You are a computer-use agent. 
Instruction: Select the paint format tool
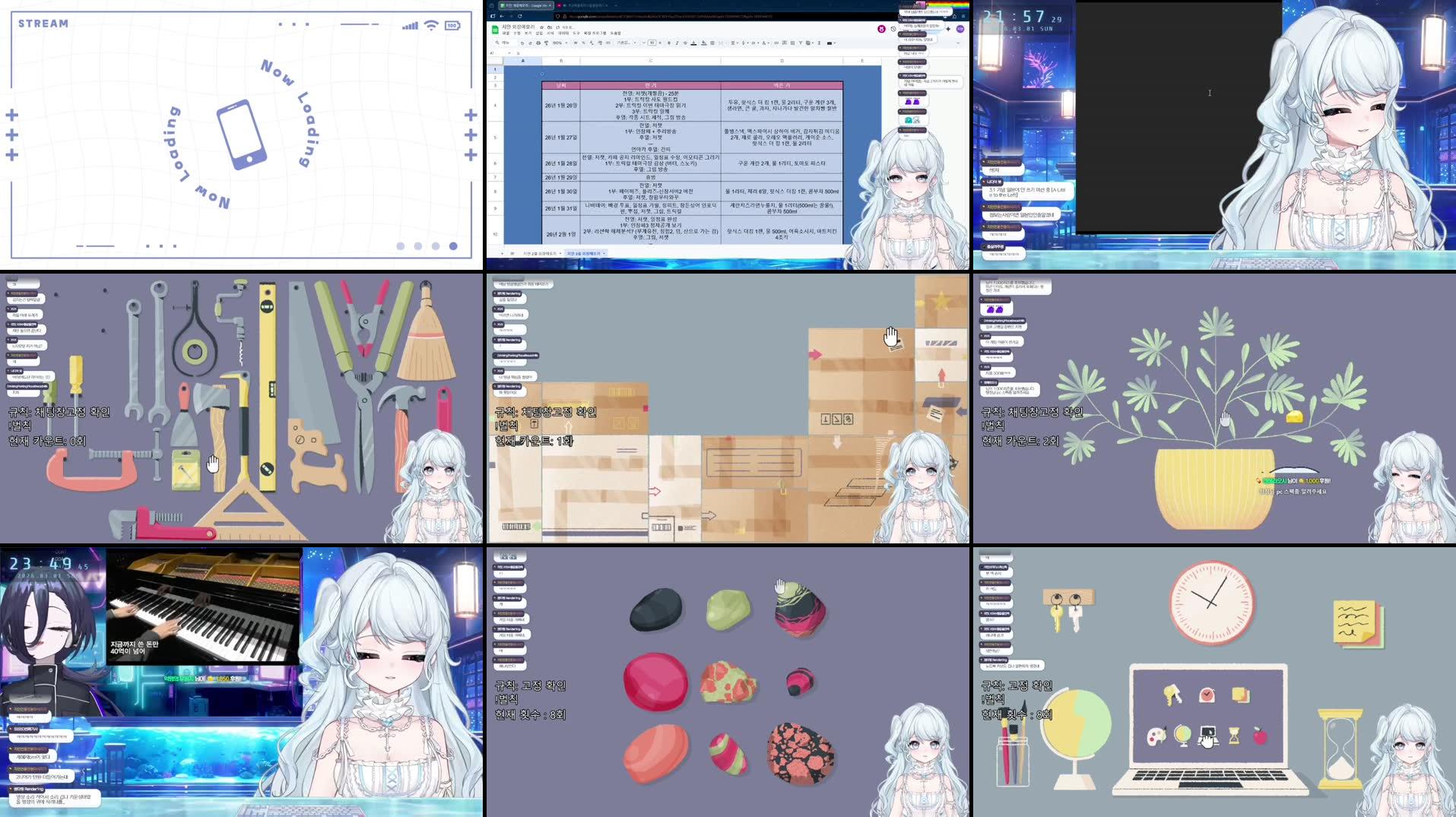pos(547,43)
